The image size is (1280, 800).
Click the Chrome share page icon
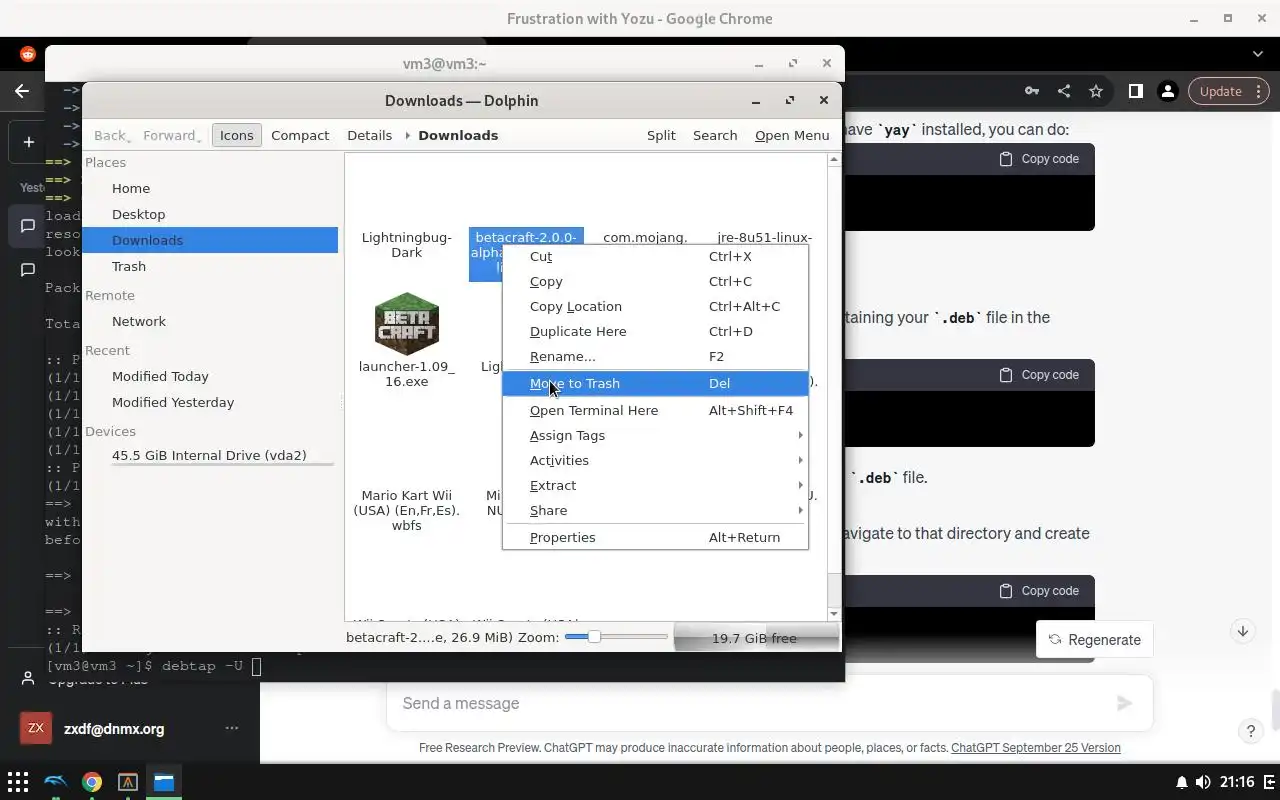(1063, 91)
